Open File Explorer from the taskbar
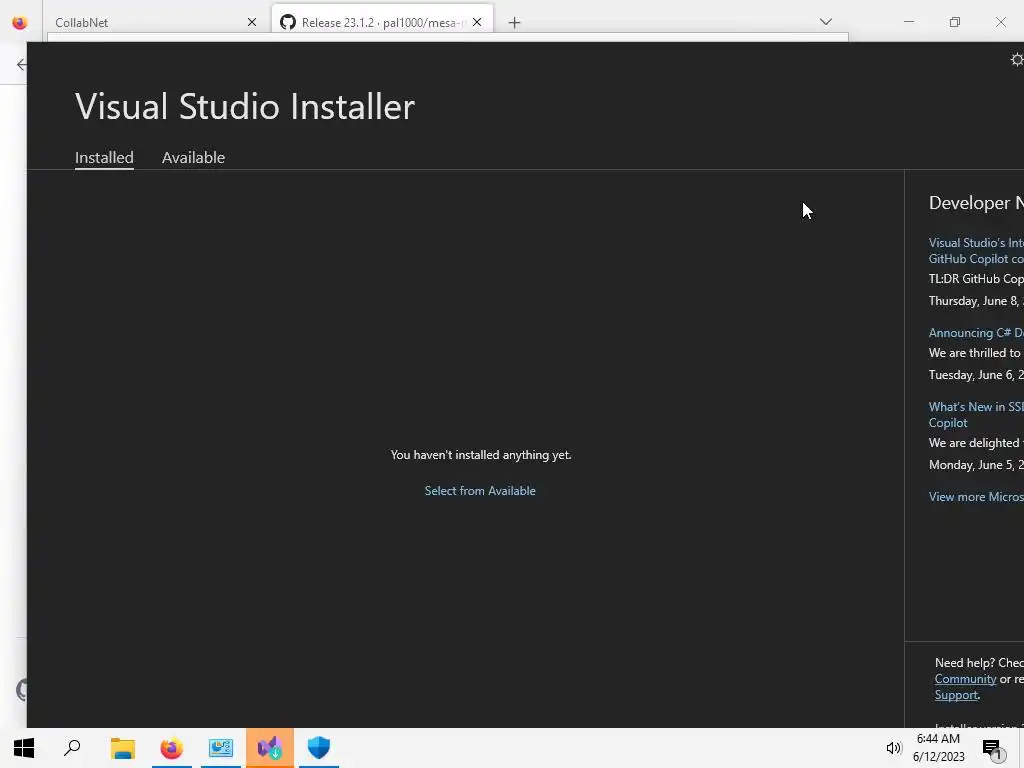This screenshot has width=1024, height=768. click(122, 748)
